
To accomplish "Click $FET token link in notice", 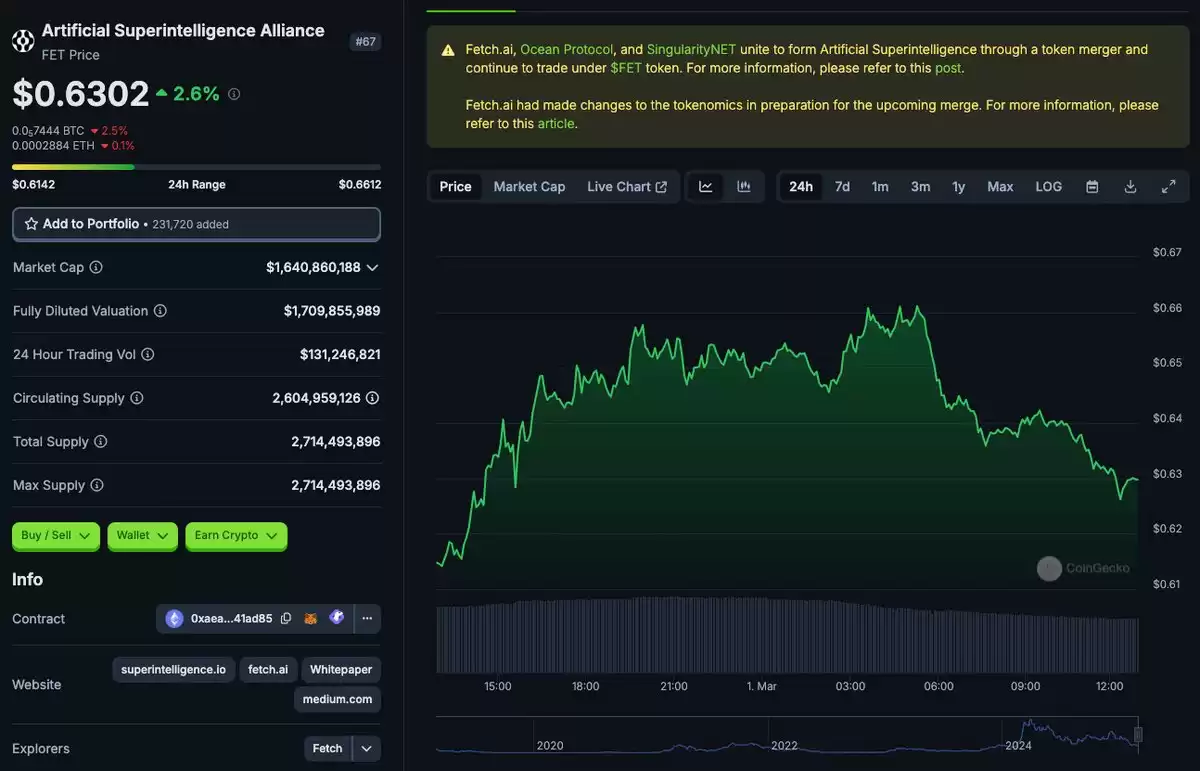I will click(626, 68).
